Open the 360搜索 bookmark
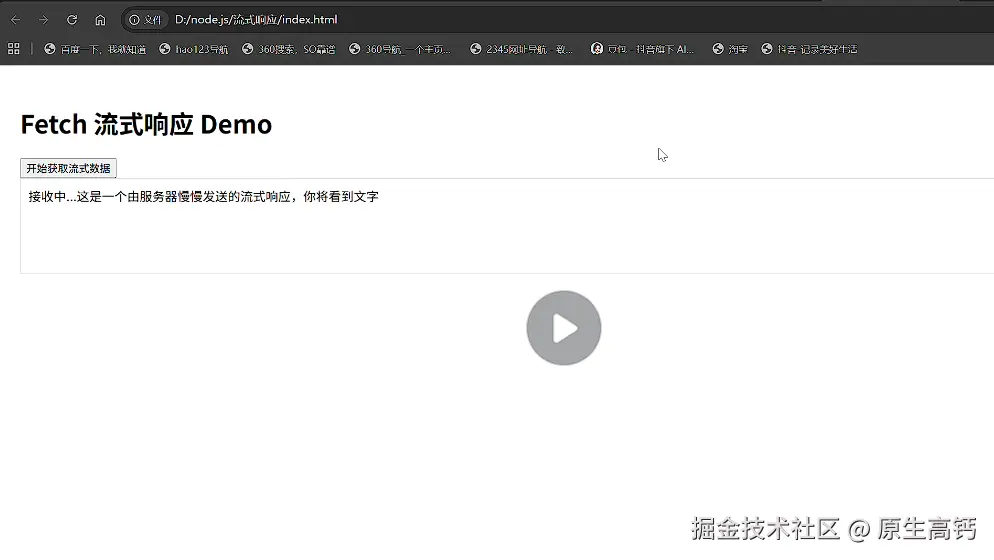 288,49
